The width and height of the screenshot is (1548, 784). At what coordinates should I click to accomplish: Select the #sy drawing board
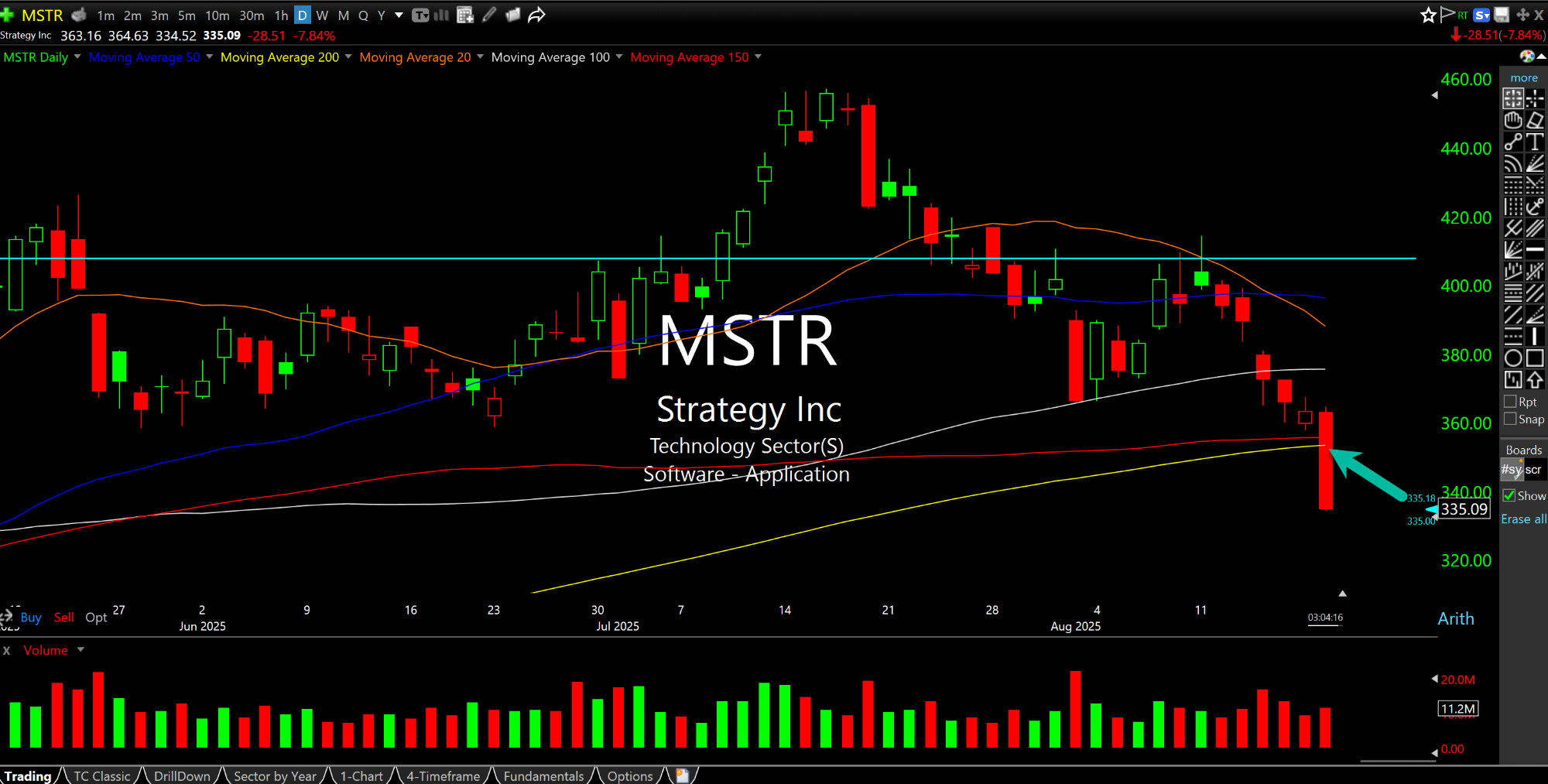(x=1512, y=469)
